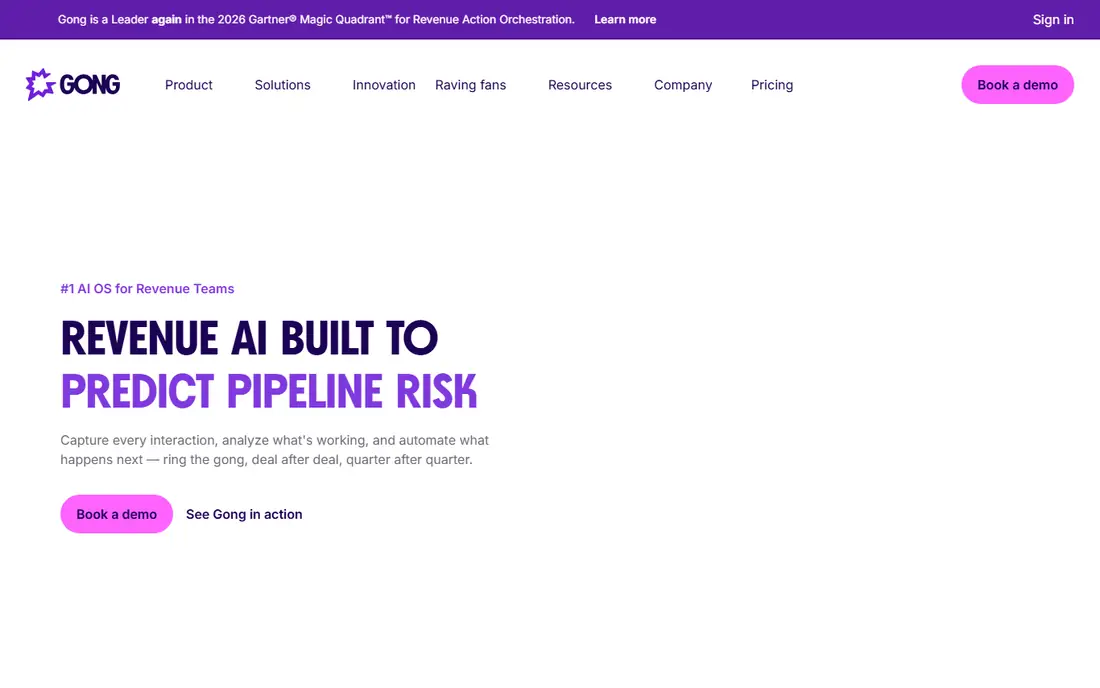Image resolution: width=1100 pixels, height=688 pixels.
Task: Follow the Learn more banner link
Action: click(x=625, y=20)
